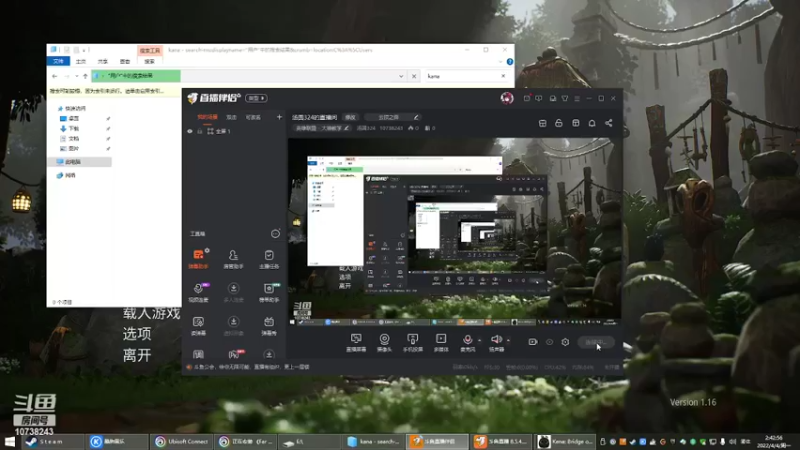Image resolution: width=800 pixels, height=450 pixels.
Task: Open the 主页 ribbon tab in Explorer
Action: tap(81, 61)
